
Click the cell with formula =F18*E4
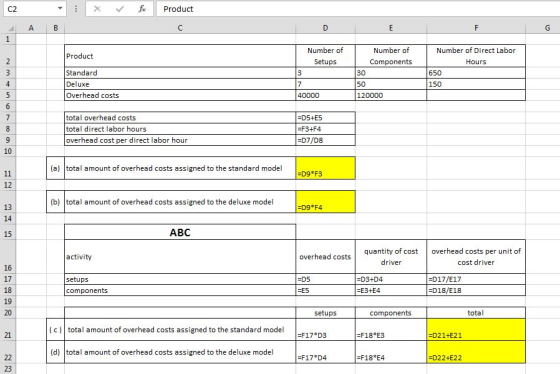tap(391, 352)
